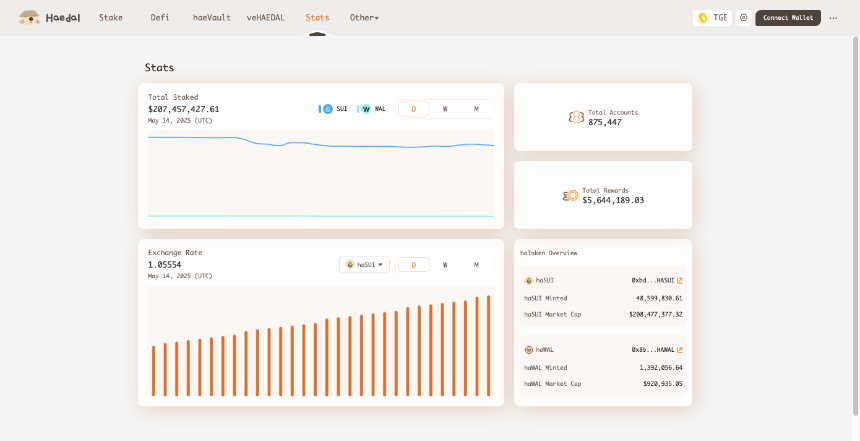Open haSUI contract external link icon
This screenshot has width=860, height=441.
(x=680, y=280)
